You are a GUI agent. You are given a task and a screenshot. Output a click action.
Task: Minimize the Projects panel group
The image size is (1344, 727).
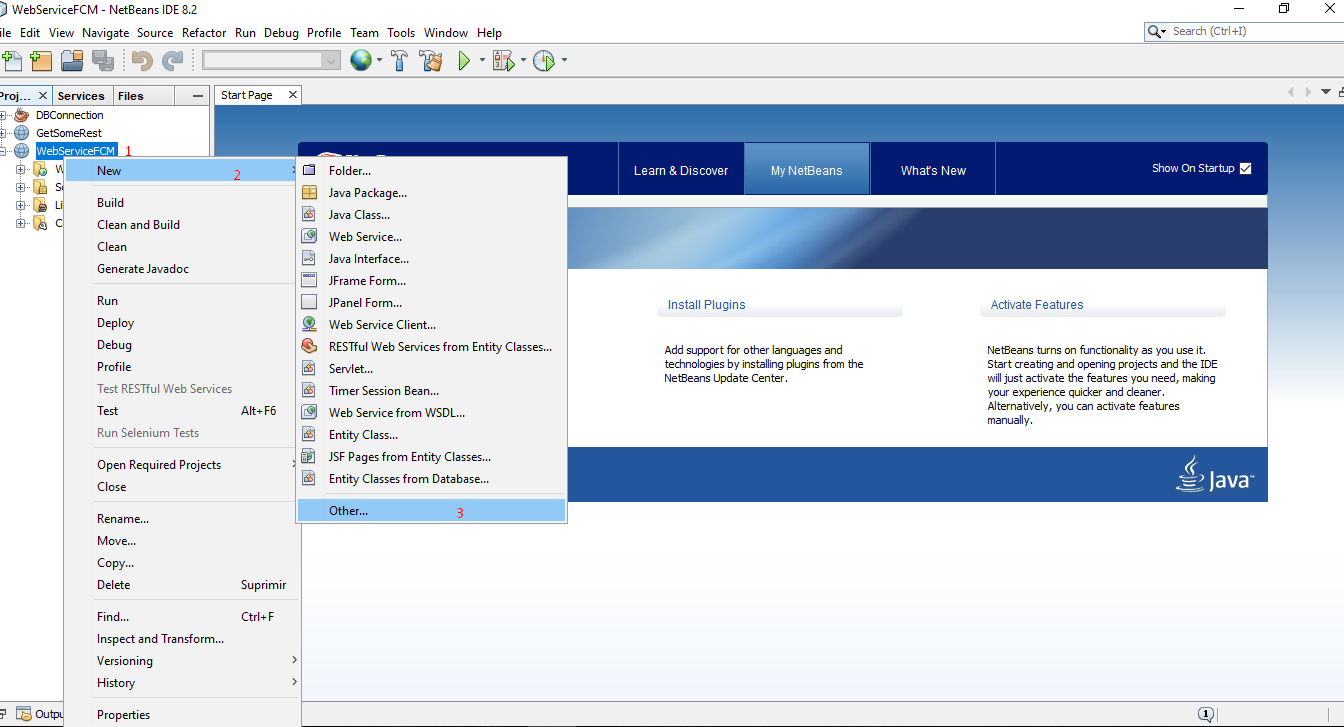(198, 96)
